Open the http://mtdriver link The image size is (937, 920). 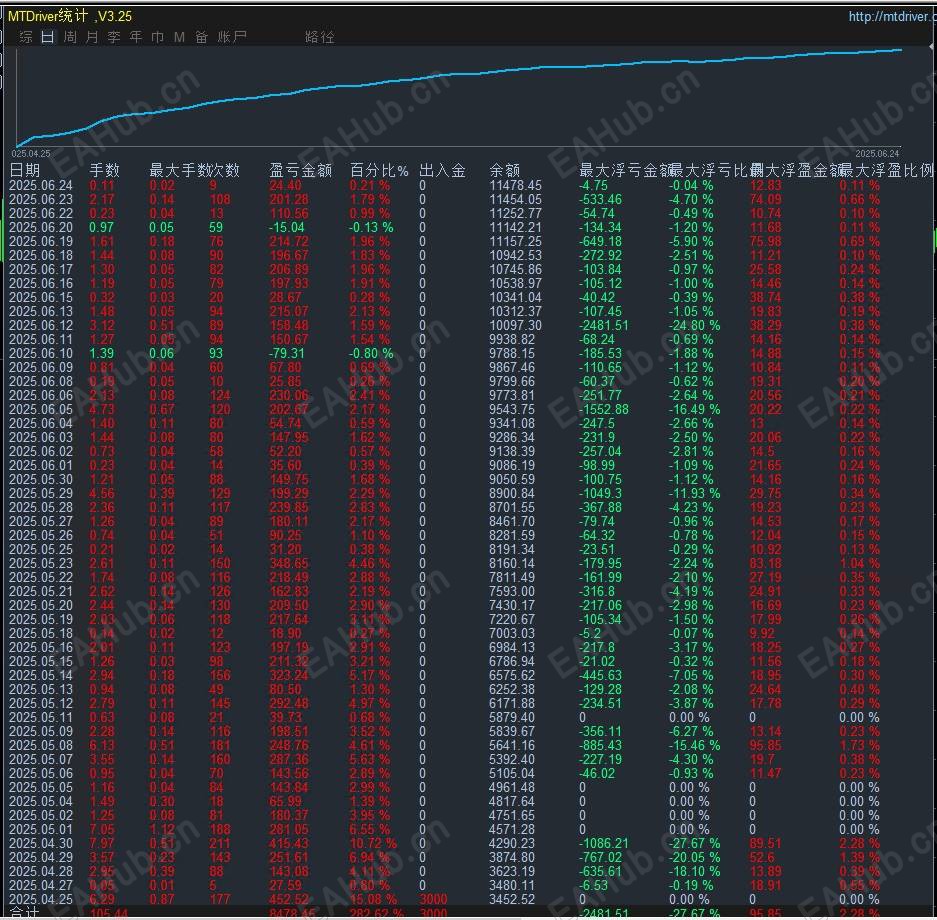(x=892, y=16)
